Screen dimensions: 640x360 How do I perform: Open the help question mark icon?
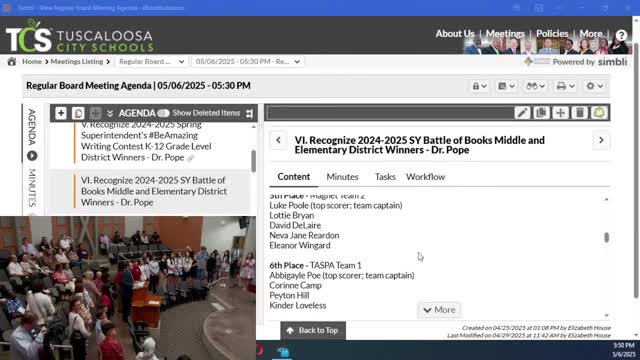(621, 36)
